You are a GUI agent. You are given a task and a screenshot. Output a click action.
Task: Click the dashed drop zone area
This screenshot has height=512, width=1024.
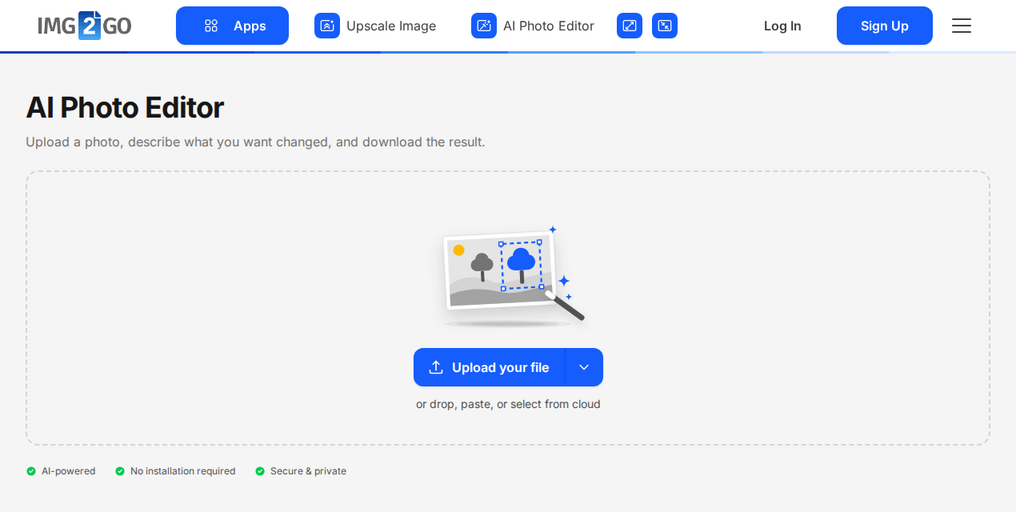[x=508, y=308]
